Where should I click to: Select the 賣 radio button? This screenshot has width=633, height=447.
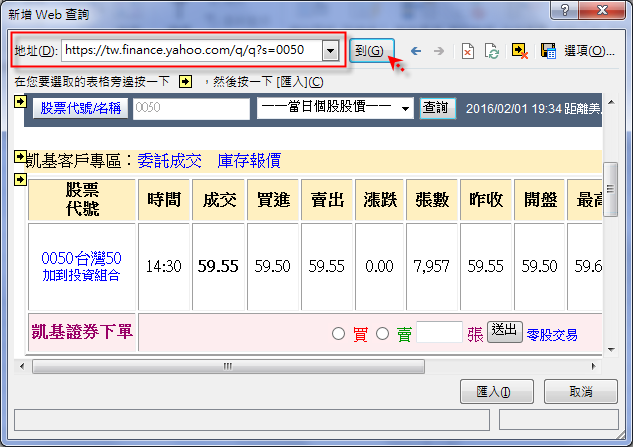pyautogui.click(x=382, y=334)
